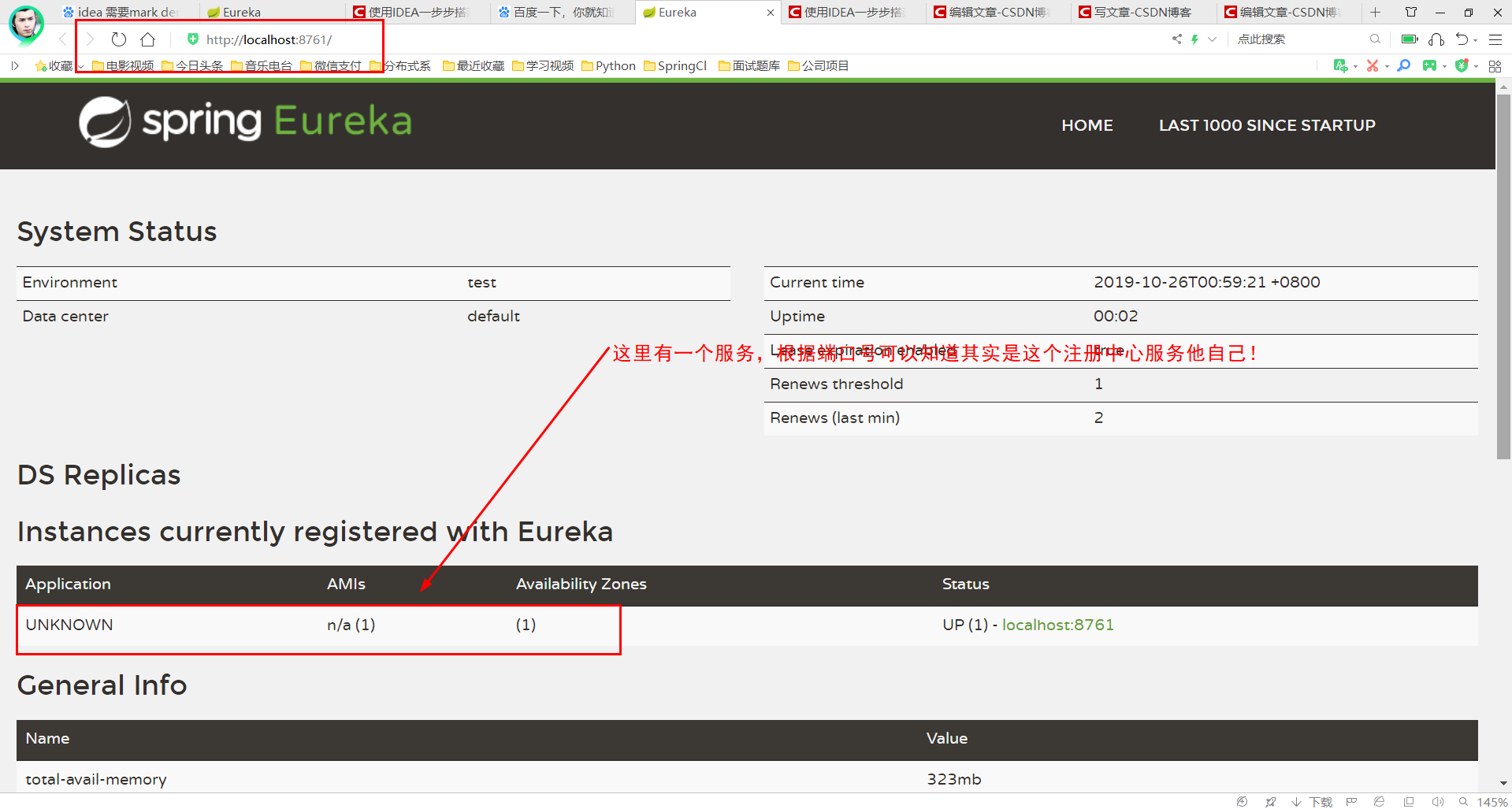This screenshot has height=809, width=1512.
Task: Open the Python bookmark folder
Action: point(608,66)
